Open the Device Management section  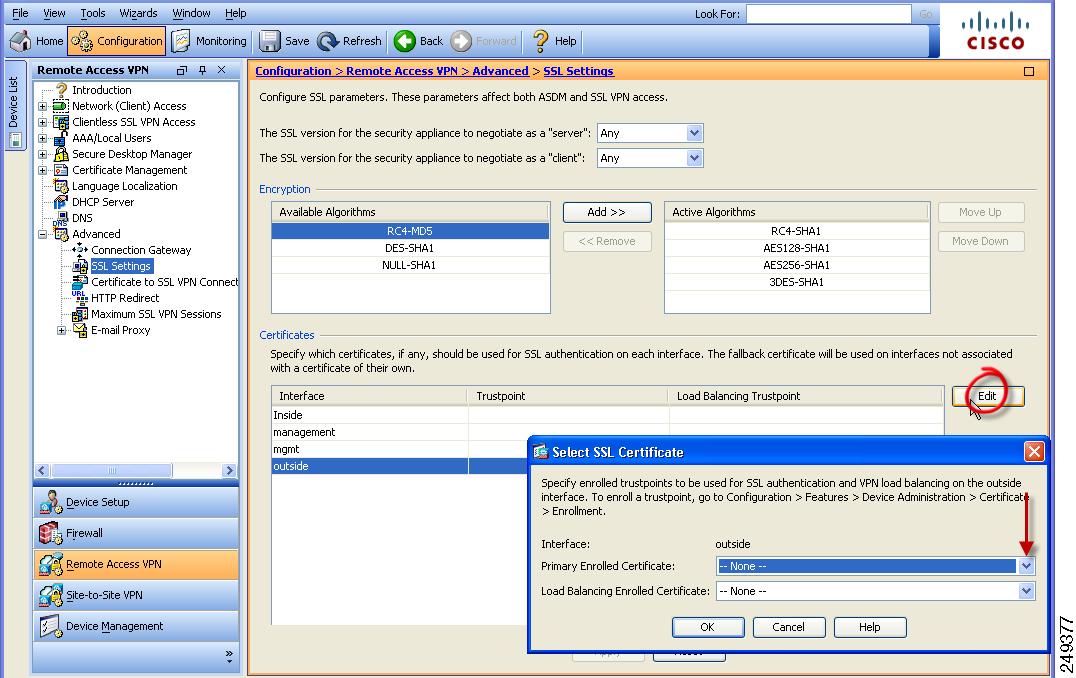pyautogui.click(x=136, y=626)
